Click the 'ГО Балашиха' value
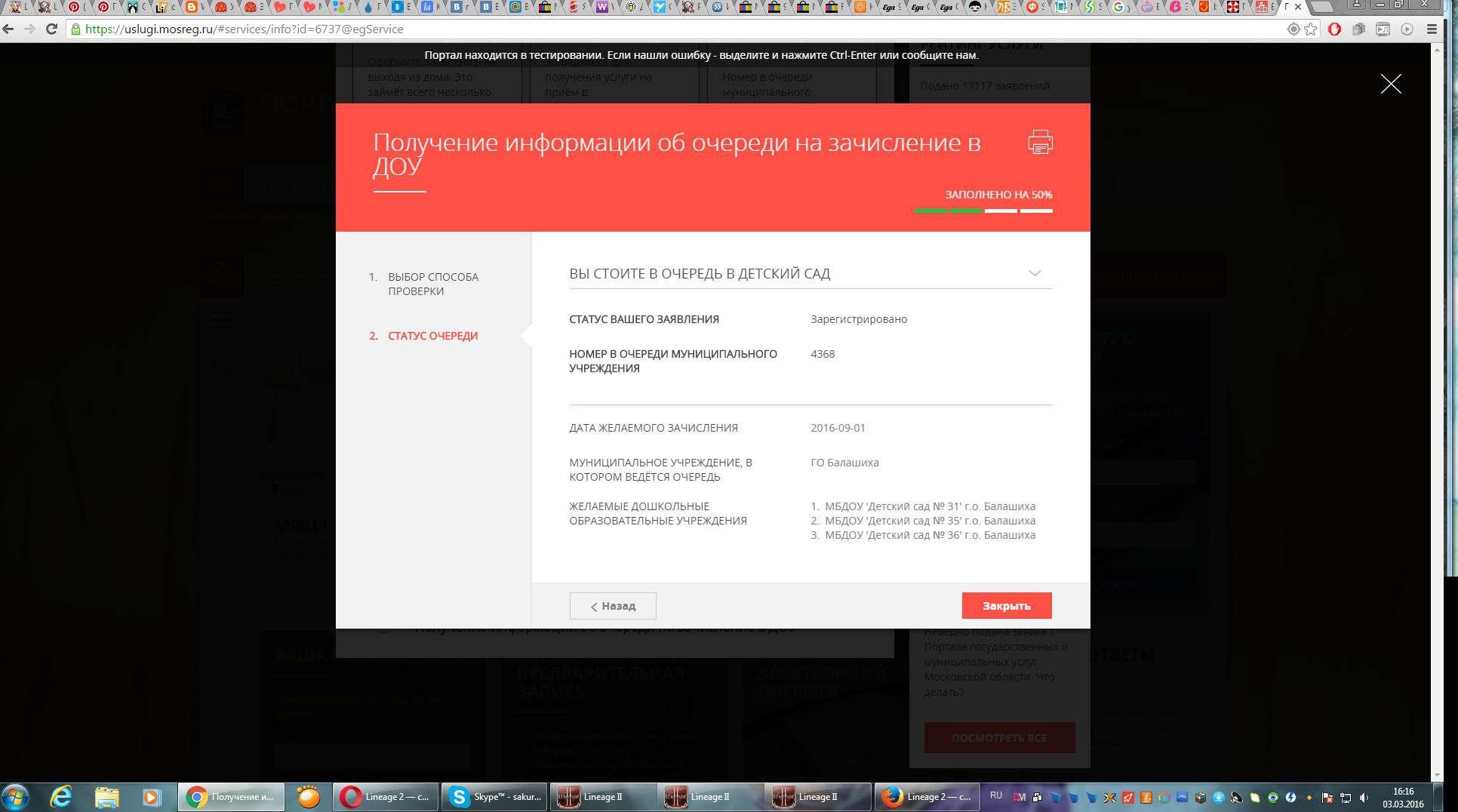The height and width of the screenshot is (812, 1458). click(844, 463)
